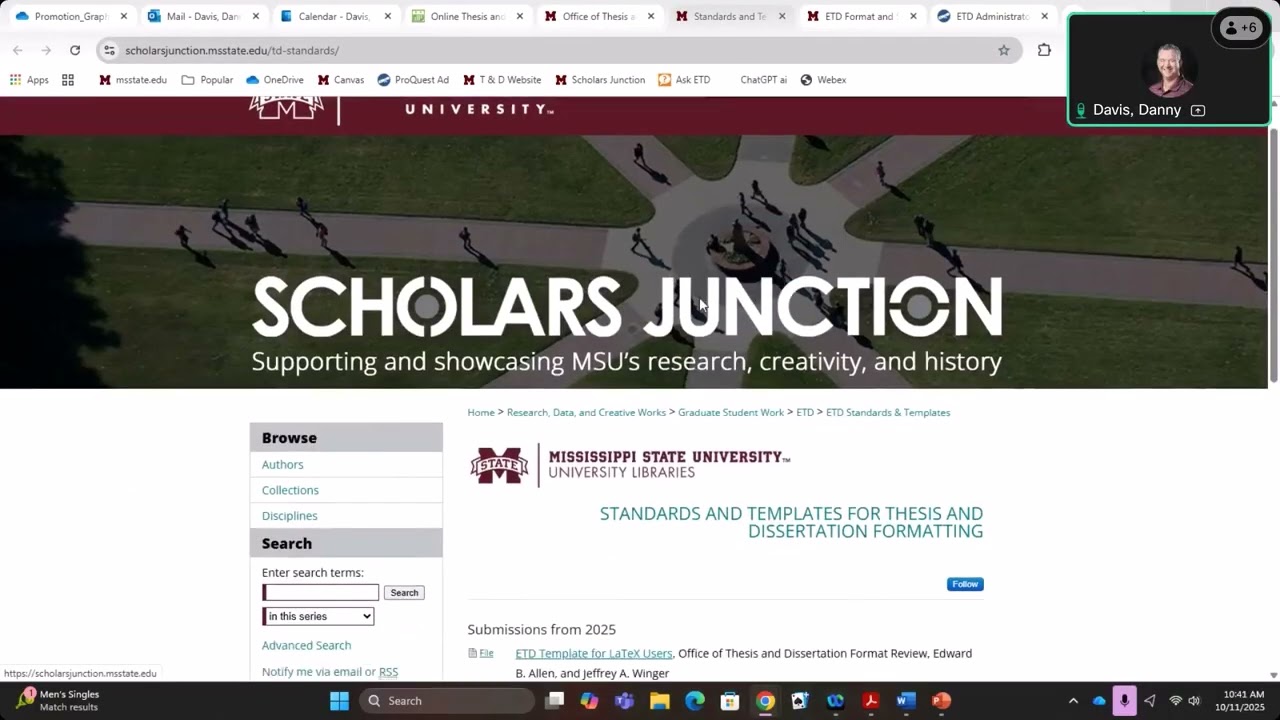Open the Popular bookmarks folder
Screen dimensions: 1280x720
click(207, 80)
